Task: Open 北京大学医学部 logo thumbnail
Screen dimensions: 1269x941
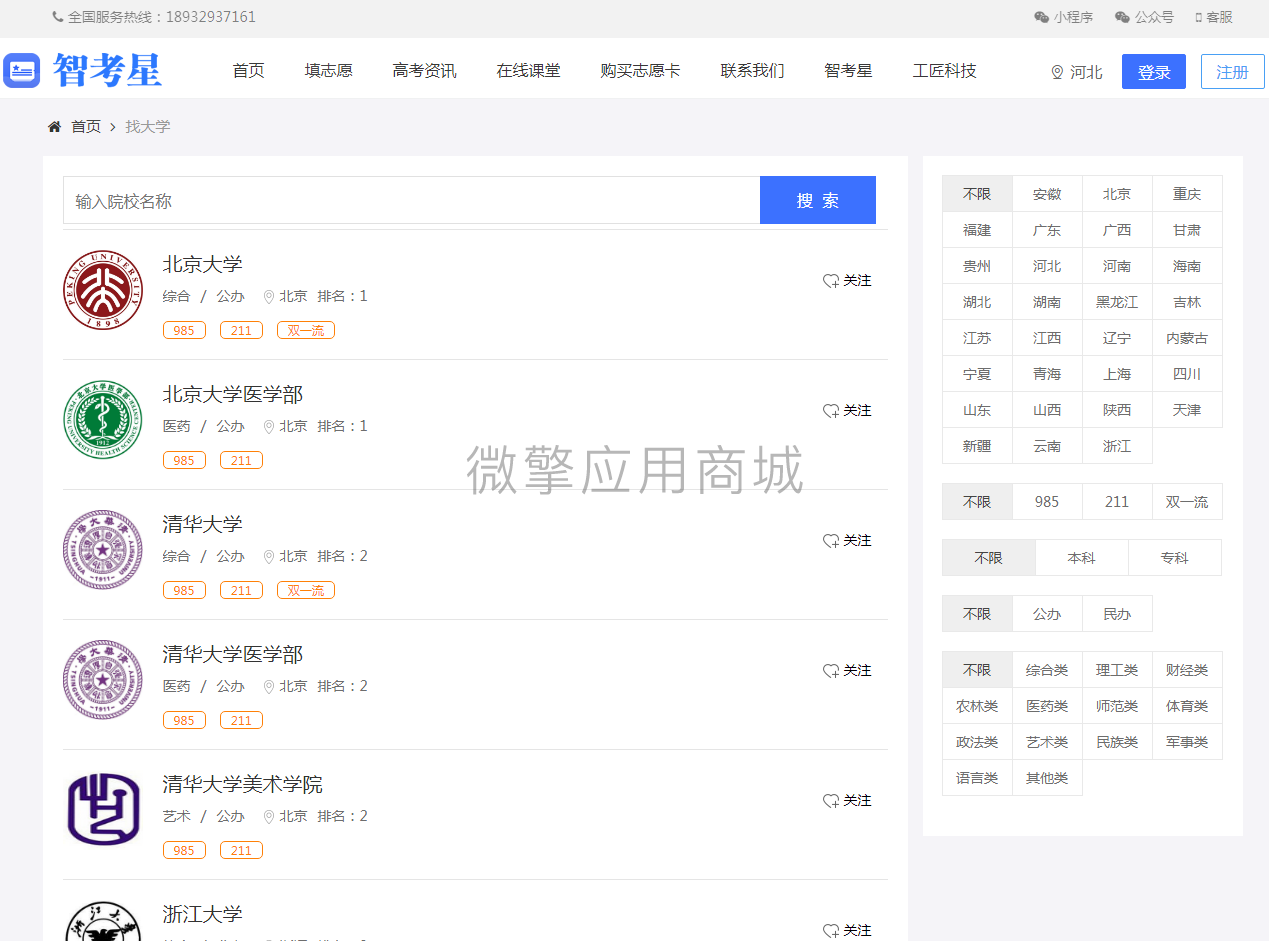Action: [103, 420]
